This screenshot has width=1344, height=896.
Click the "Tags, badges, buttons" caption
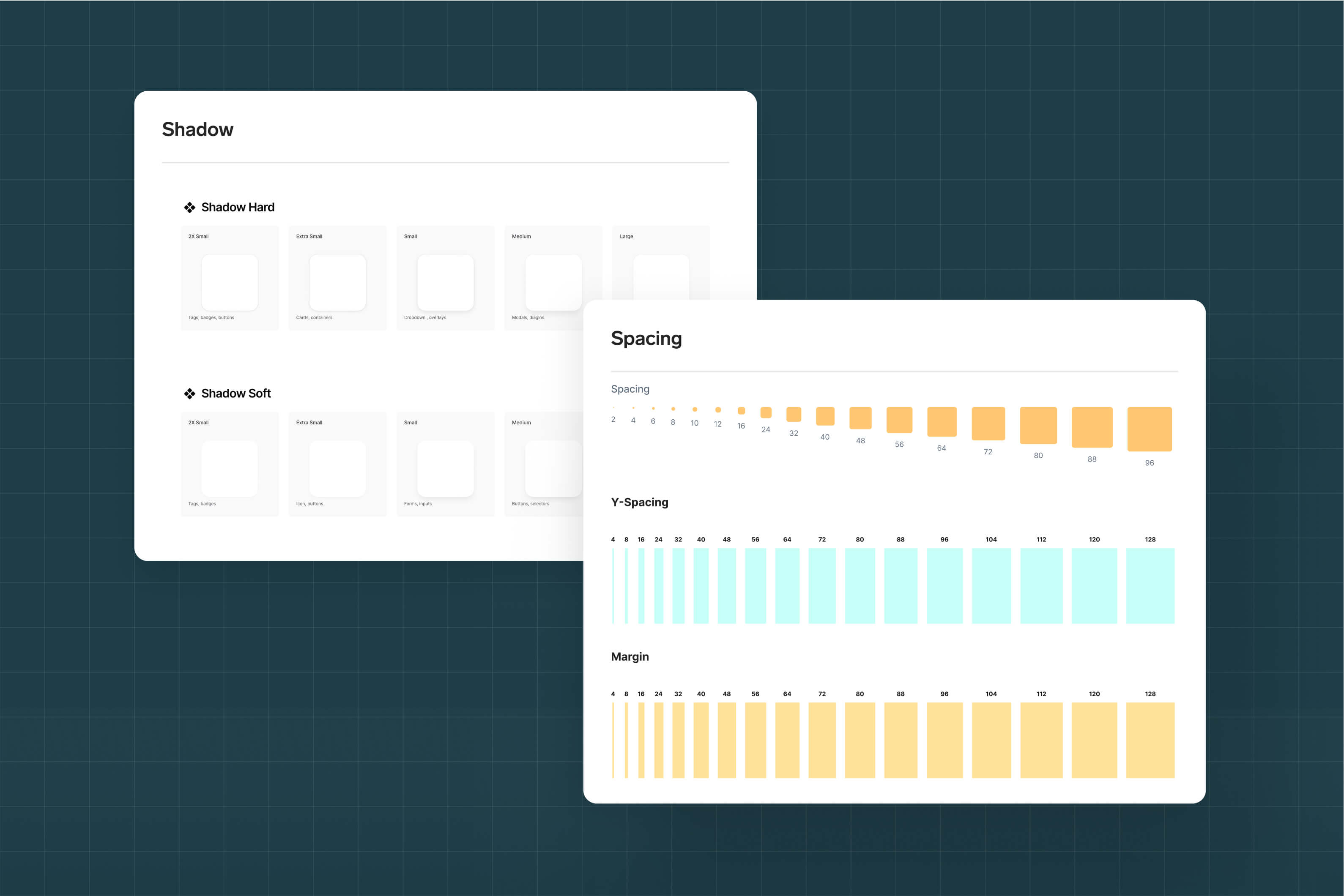tap(211, 318)
